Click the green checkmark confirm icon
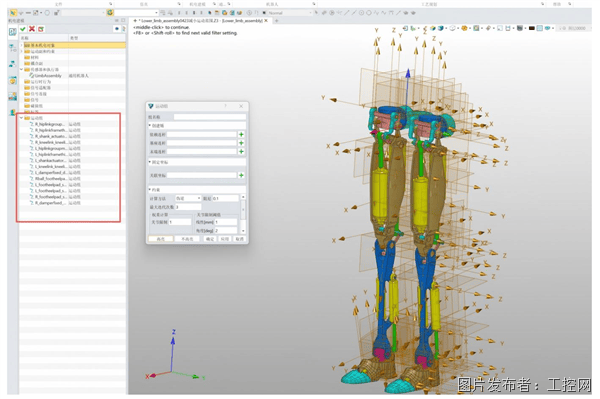The height and width of the screenshot is (399, 600). (x=23, y=29)
